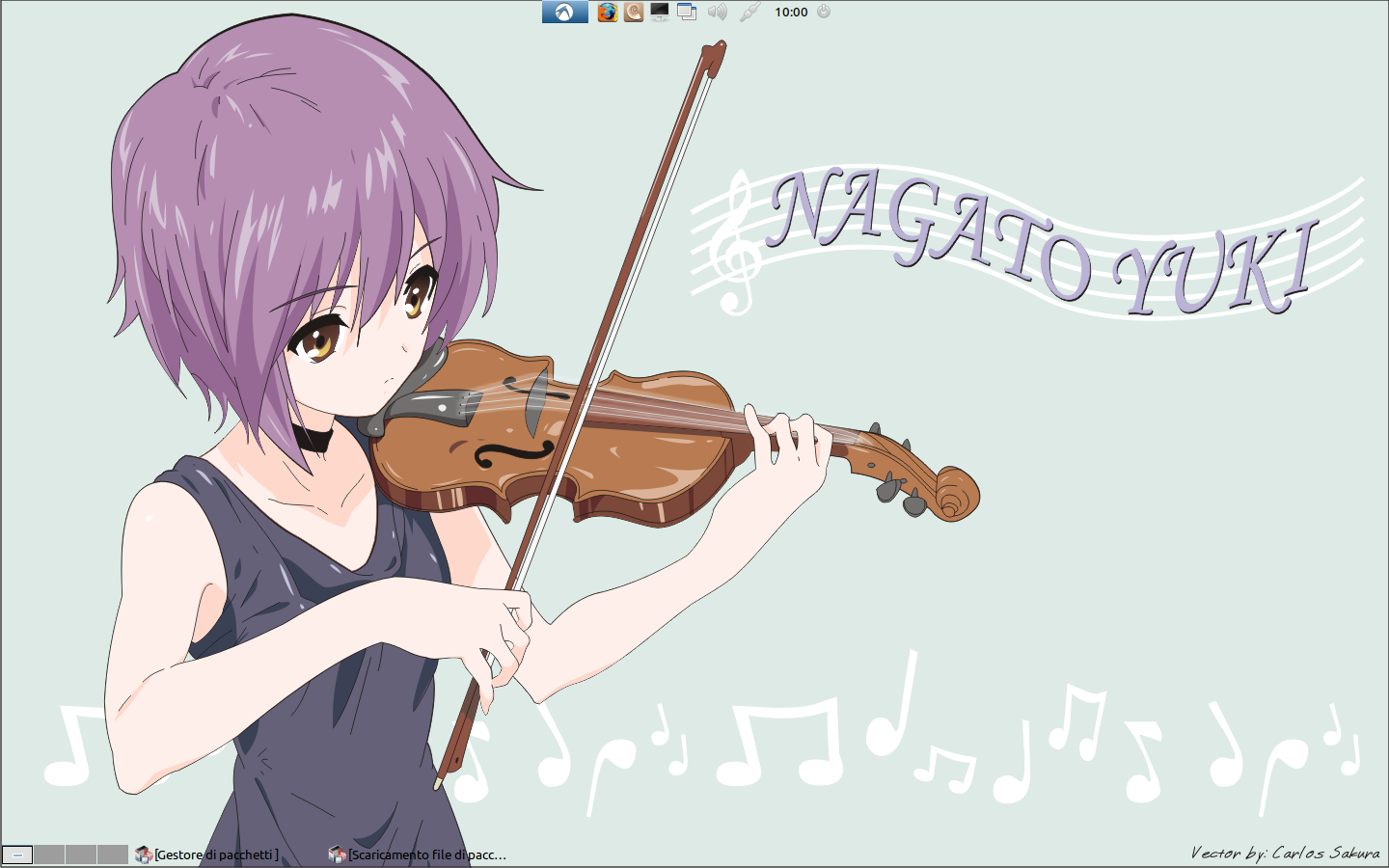
Task: Open the power/logout button
Action: 824,12
